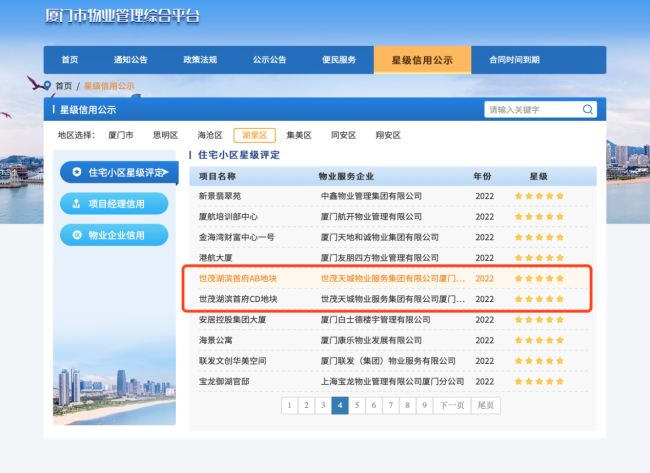This screenshot has width=650, height=473.
Task: Filter by 翔安区 region
Action: [x=388, y=135]
